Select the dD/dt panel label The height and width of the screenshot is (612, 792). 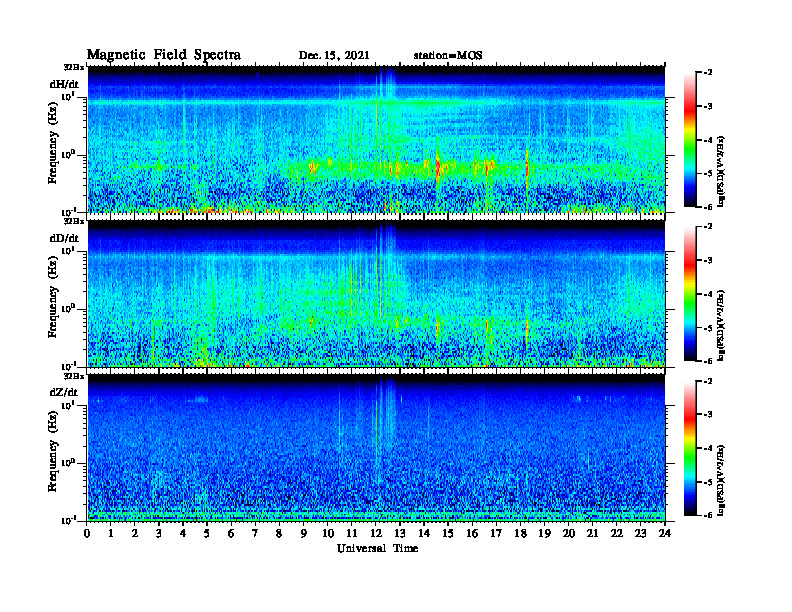[64, 238]
